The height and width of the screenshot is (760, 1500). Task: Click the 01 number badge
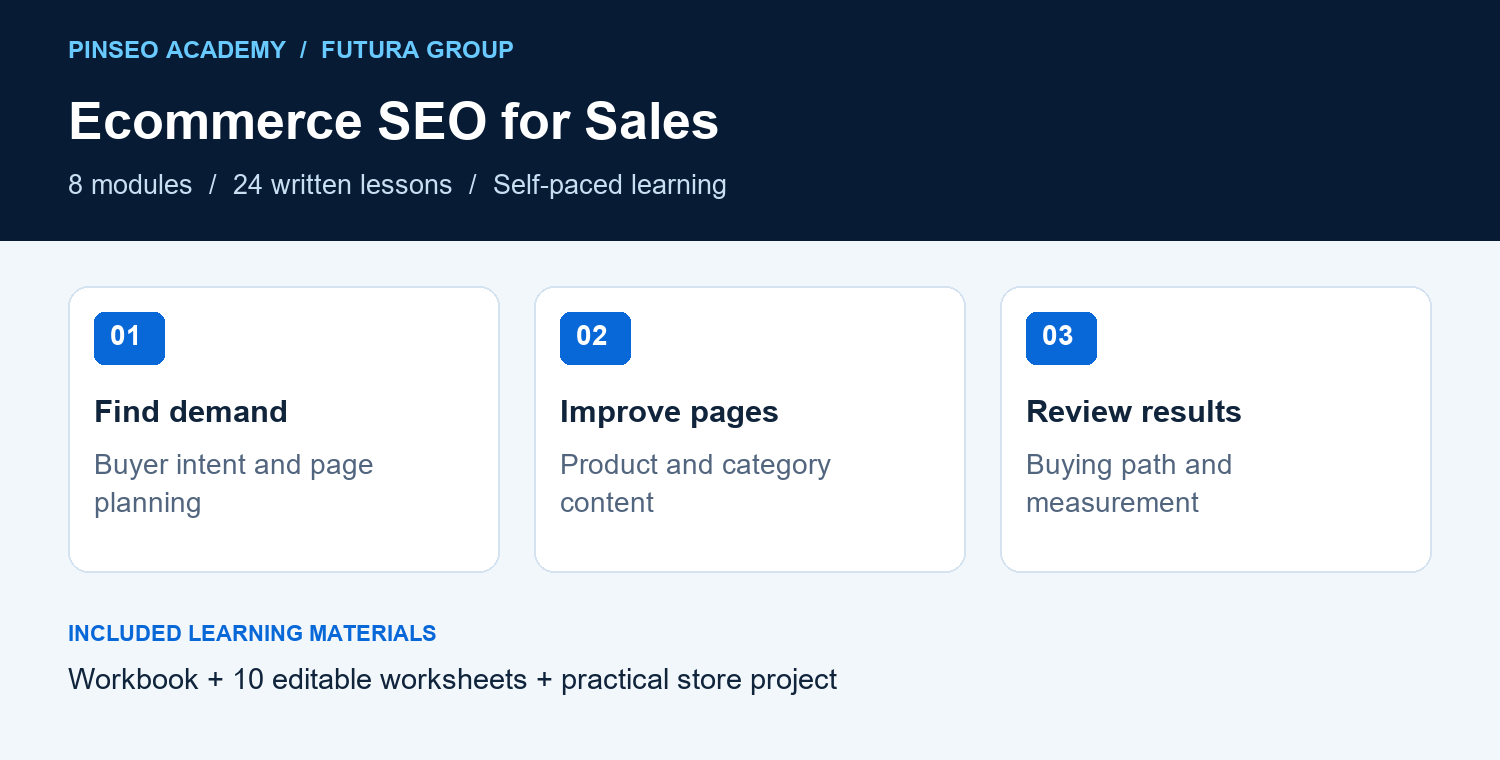129,338
